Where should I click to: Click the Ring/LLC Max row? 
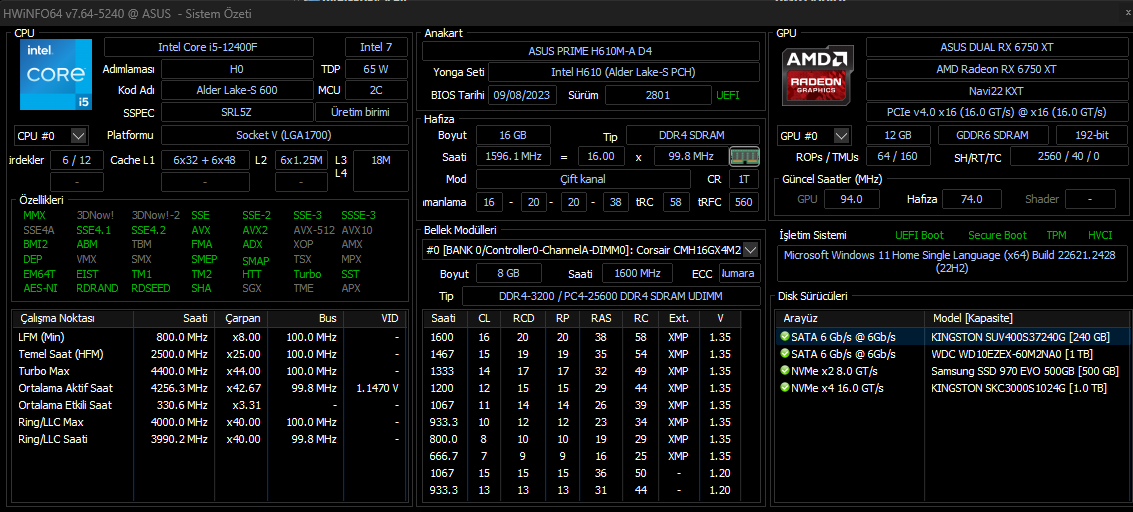click(210, 422)
